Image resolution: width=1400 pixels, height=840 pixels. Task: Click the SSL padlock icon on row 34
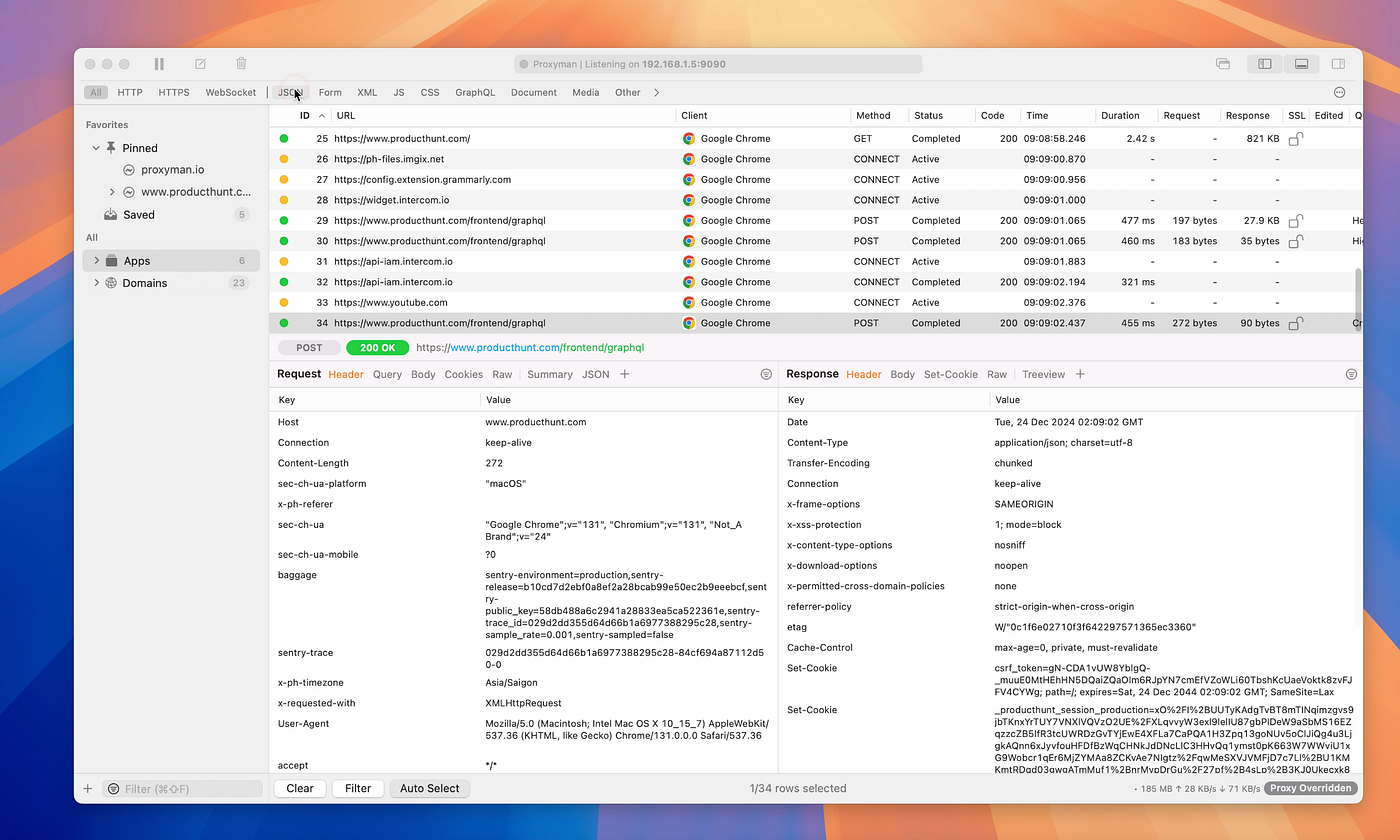[1295, 323]
